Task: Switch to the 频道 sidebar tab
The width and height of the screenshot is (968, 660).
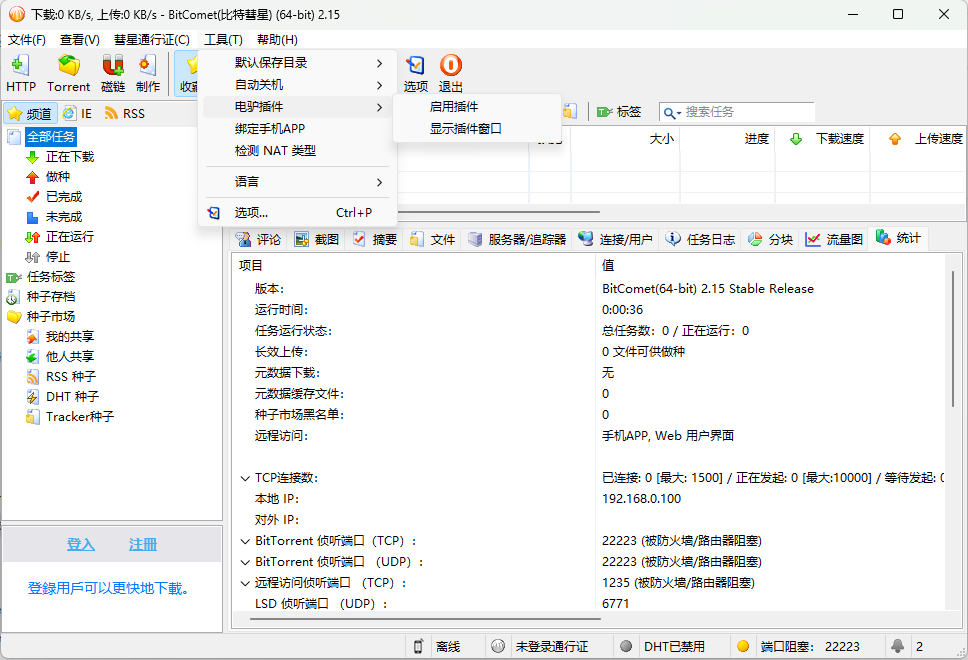Action: click(30, 114)
